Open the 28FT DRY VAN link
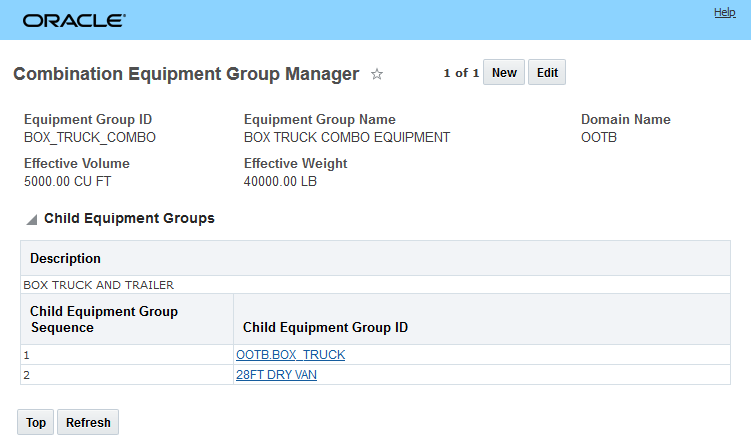Image resolution: width=751 pixels, height=447 pixels. (276, 375)
